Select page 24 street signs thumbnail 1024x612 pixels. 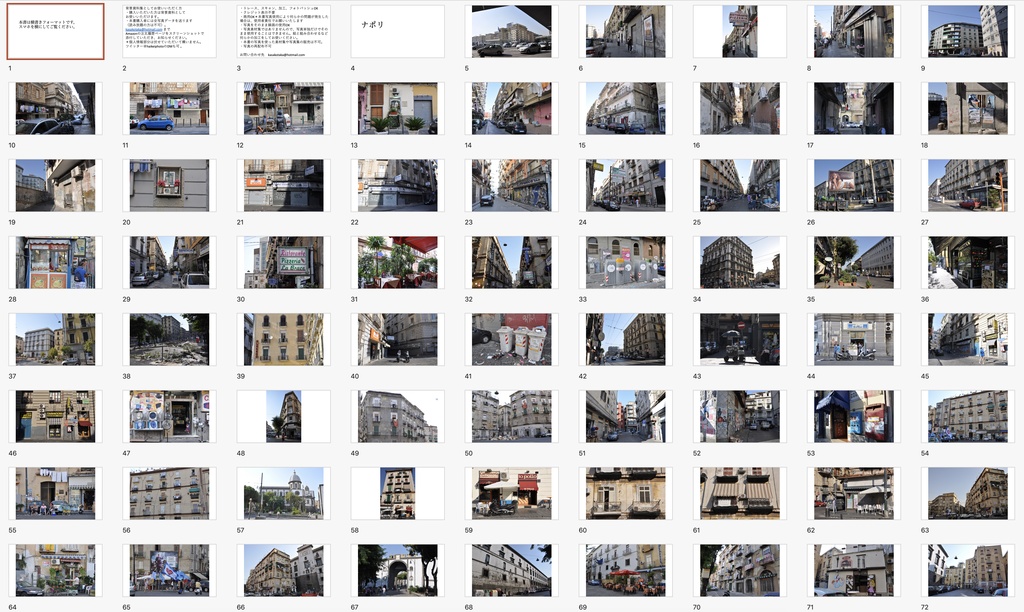tap(626, 185)
